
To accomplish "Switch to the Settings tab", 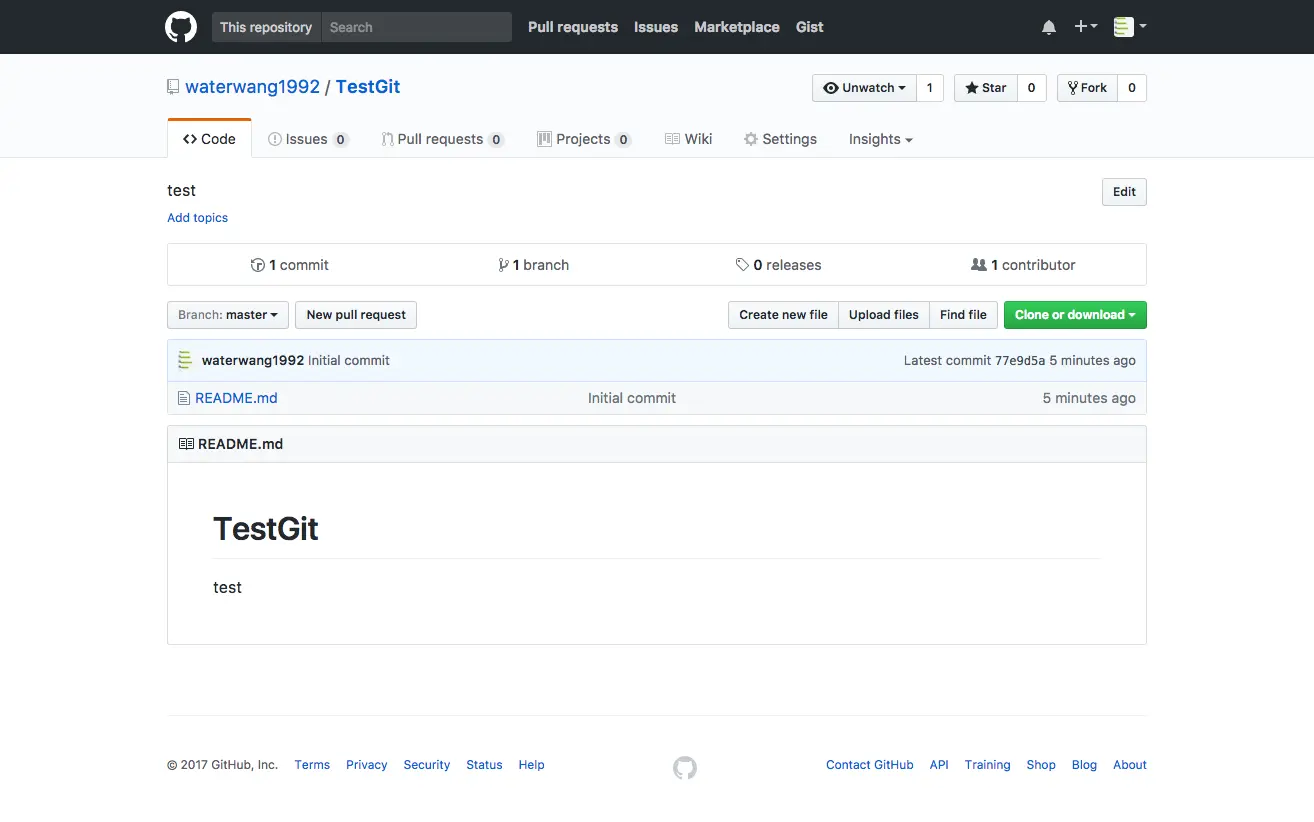I will (780, 139).
